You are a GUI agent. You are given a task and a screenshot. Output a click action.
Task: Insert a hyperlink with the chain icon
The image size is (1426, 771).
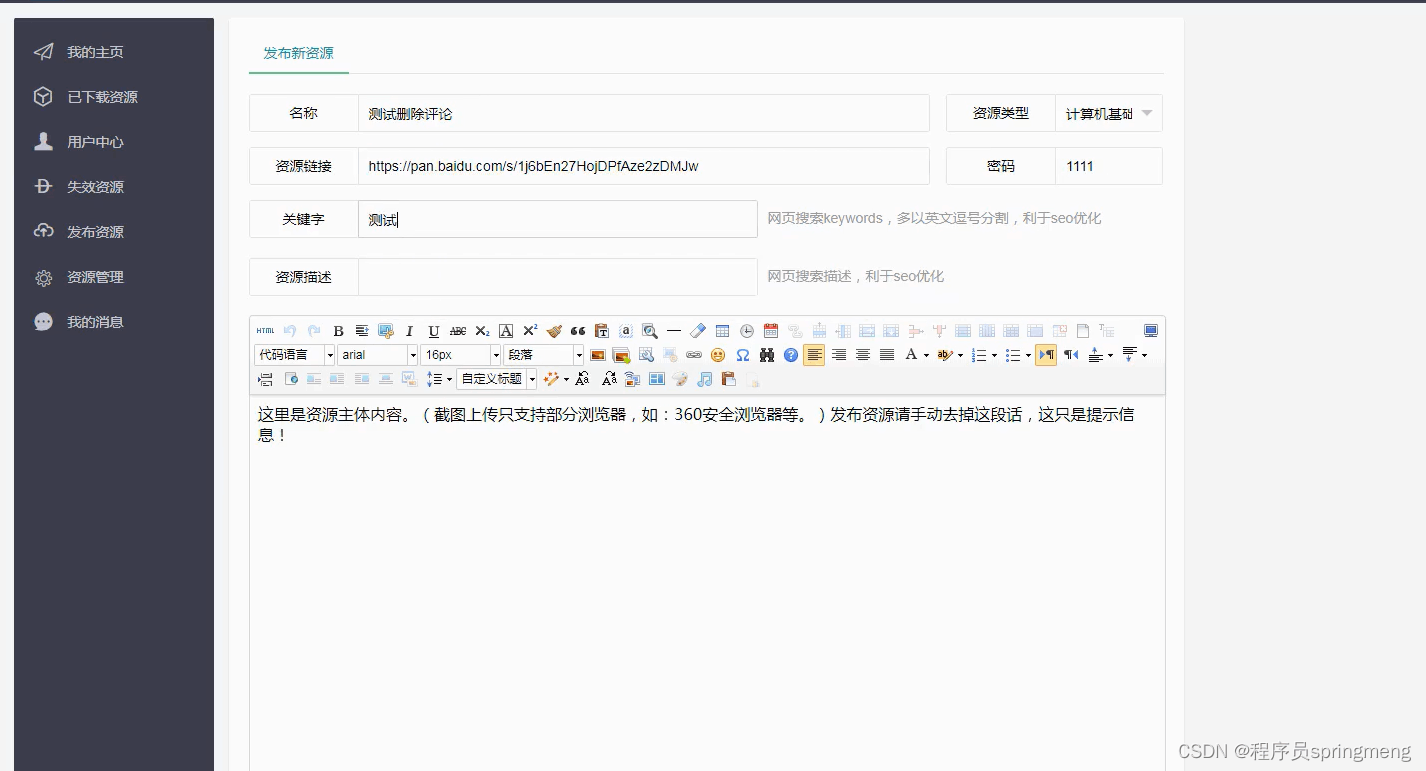(x=694, y=355)
